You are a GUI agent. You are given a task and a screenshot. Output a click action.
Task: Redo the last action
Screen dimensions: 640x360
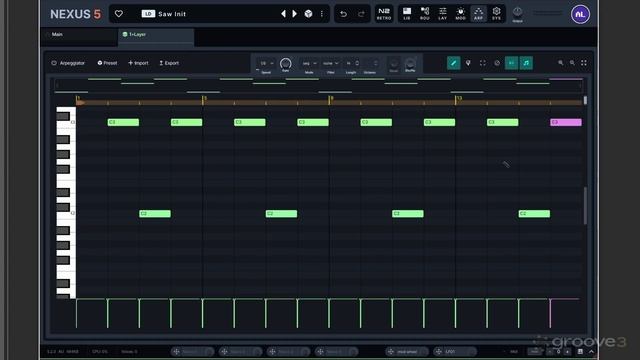point(361,14)
